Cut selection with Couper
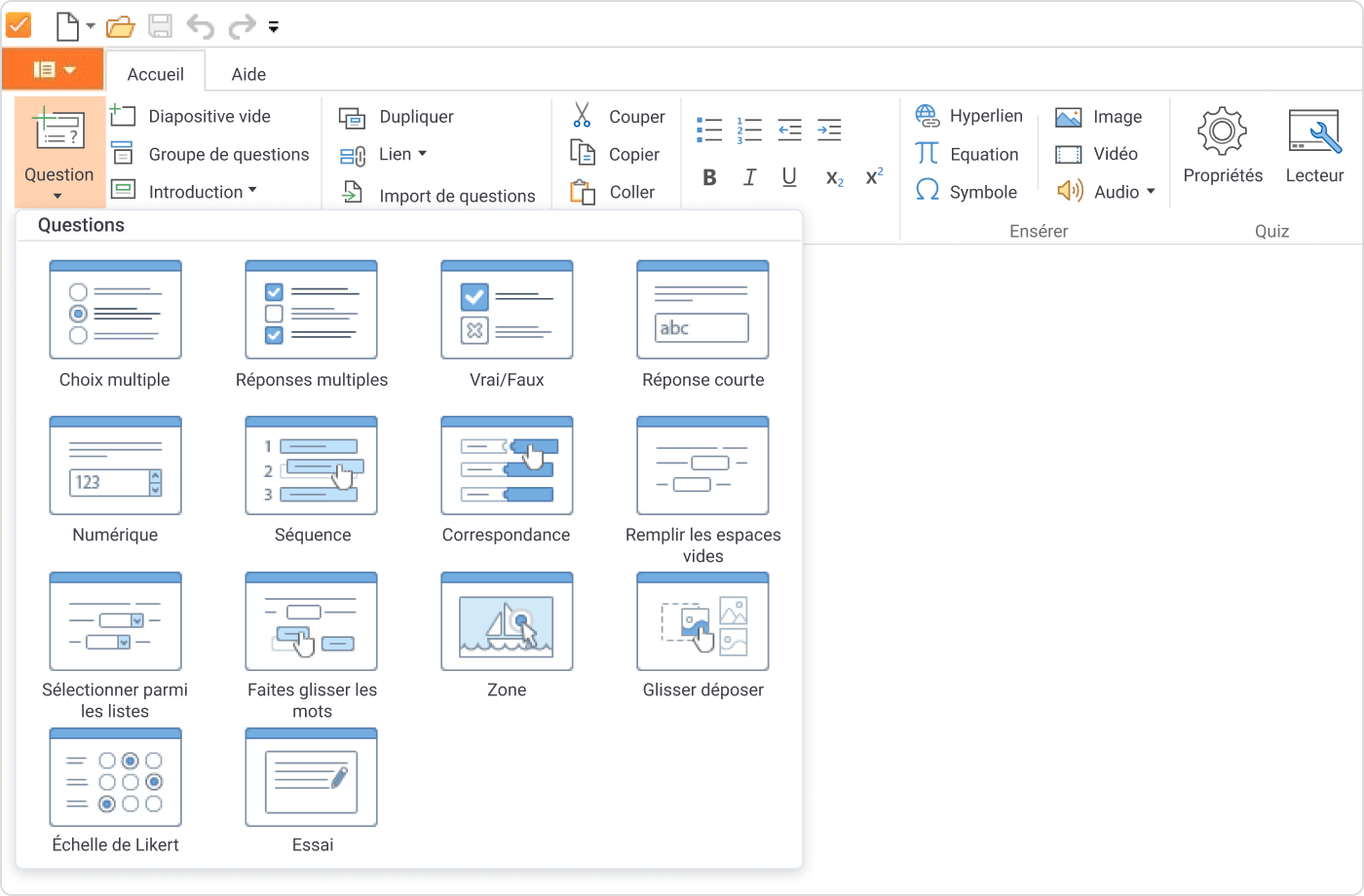Image resolution: width=1364 pixels, height=896 pixels. (x=618, y=116)
